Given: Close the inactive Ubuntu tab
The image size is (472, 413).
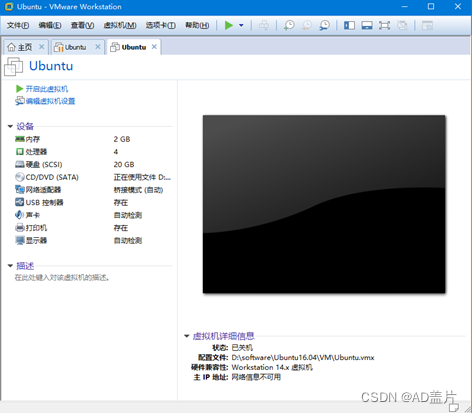Looking at the screenshot, I should coord(98,47).
